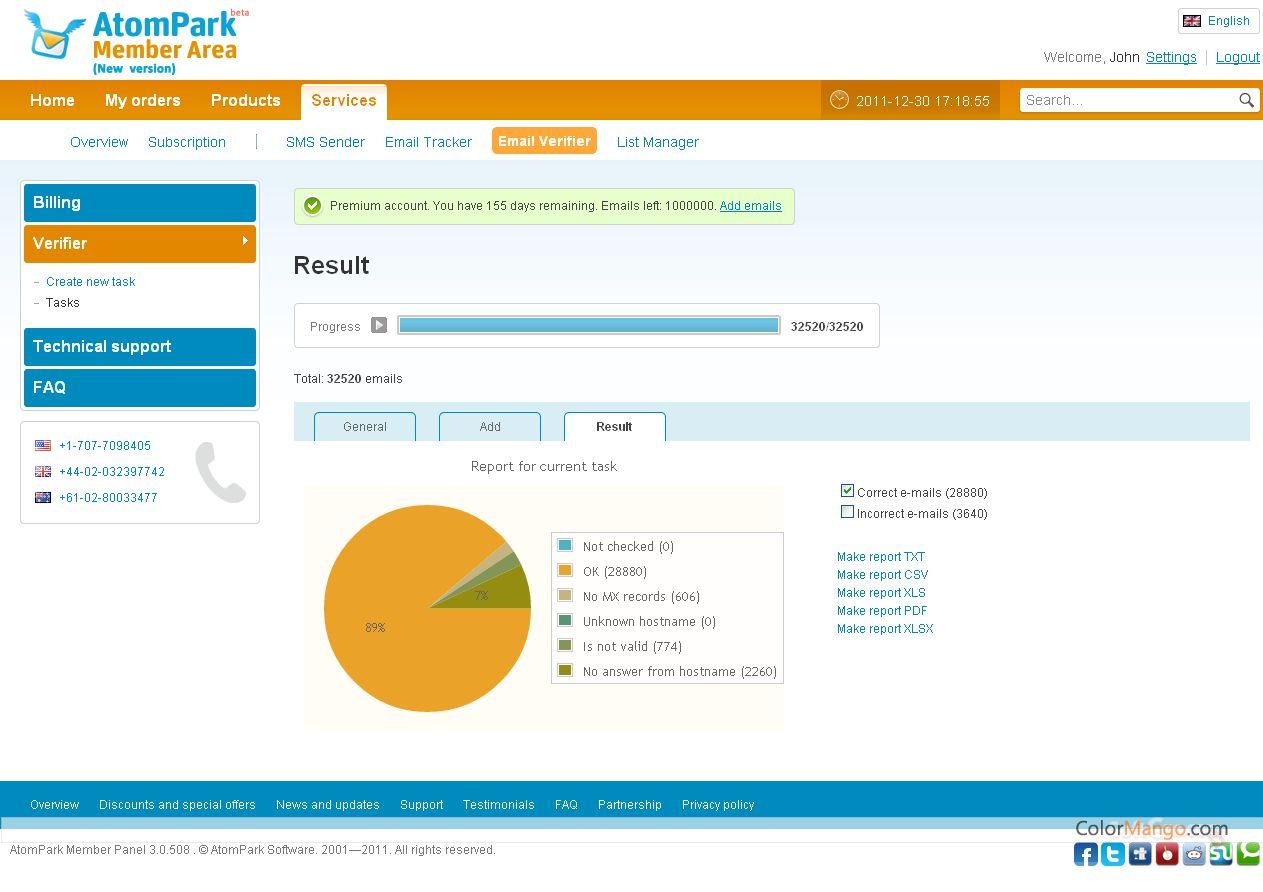Share page on Twitter
The width and height of the screenshot is (1263, 892).
pyautogui.click(x=1112, y=854)
